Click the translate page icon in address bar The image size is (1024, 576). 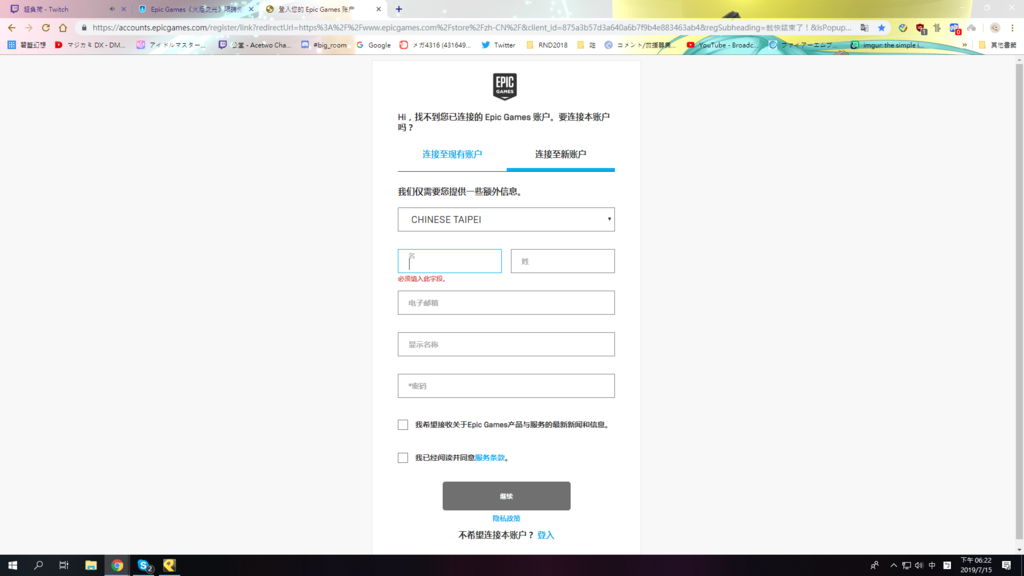click(x=865, y=28)
